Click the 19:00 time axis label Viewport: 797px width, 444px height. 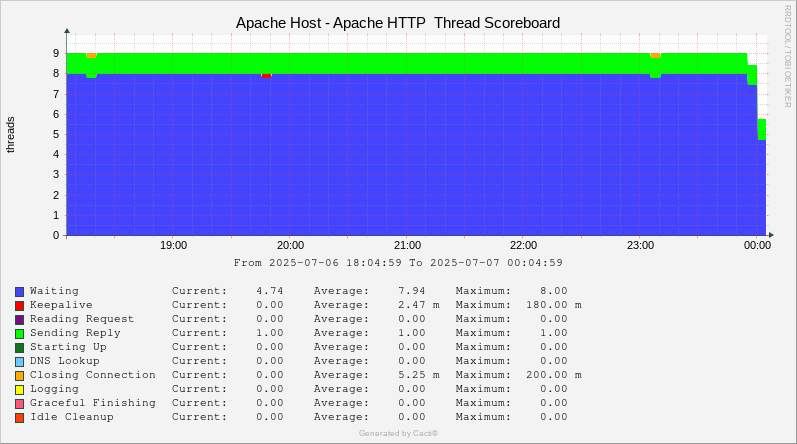point(173,245)
